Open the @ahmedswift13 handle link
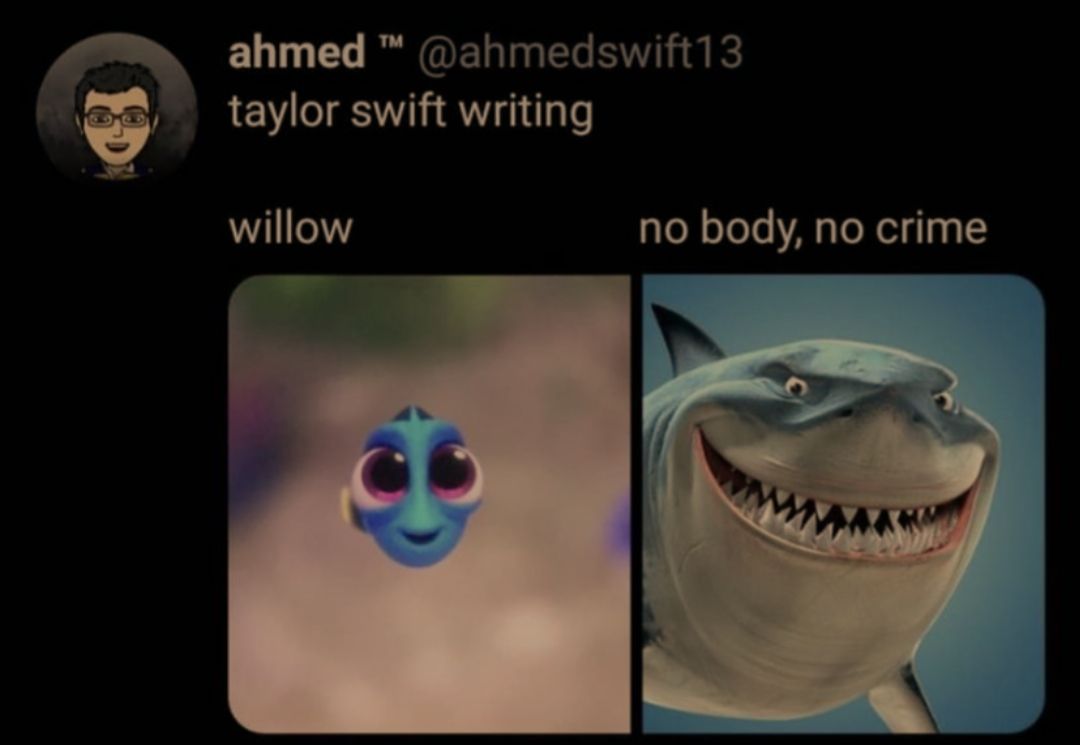The height and width of the screenshot is (745, 1080). [x=579, y=52]
